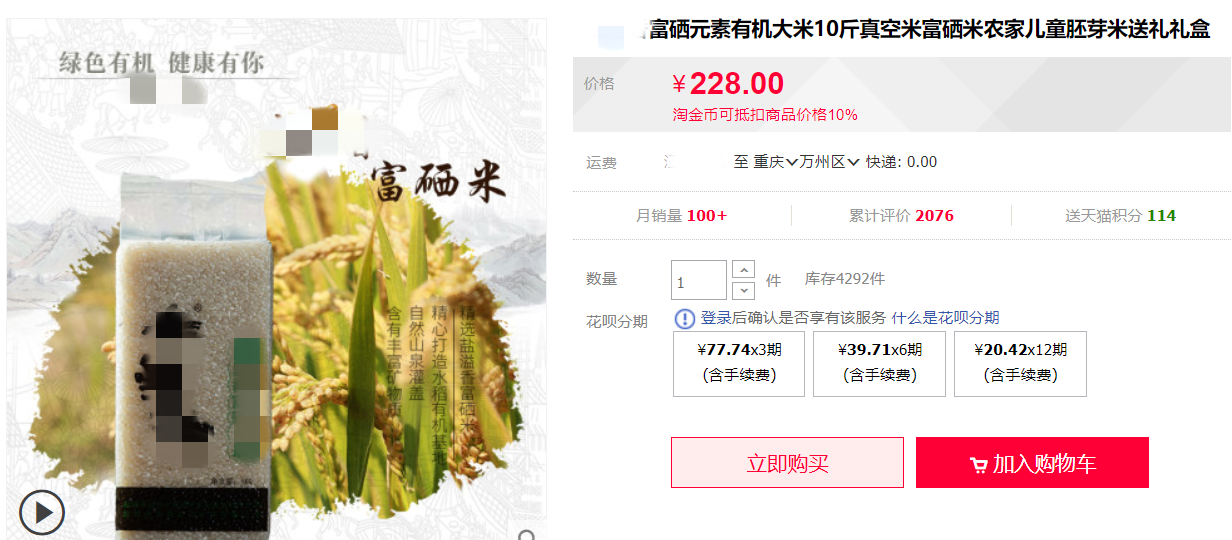Viewport: 1232px width, 540px height.
Task: Click the 富硒米 main product image
Action: coord(277,279)
